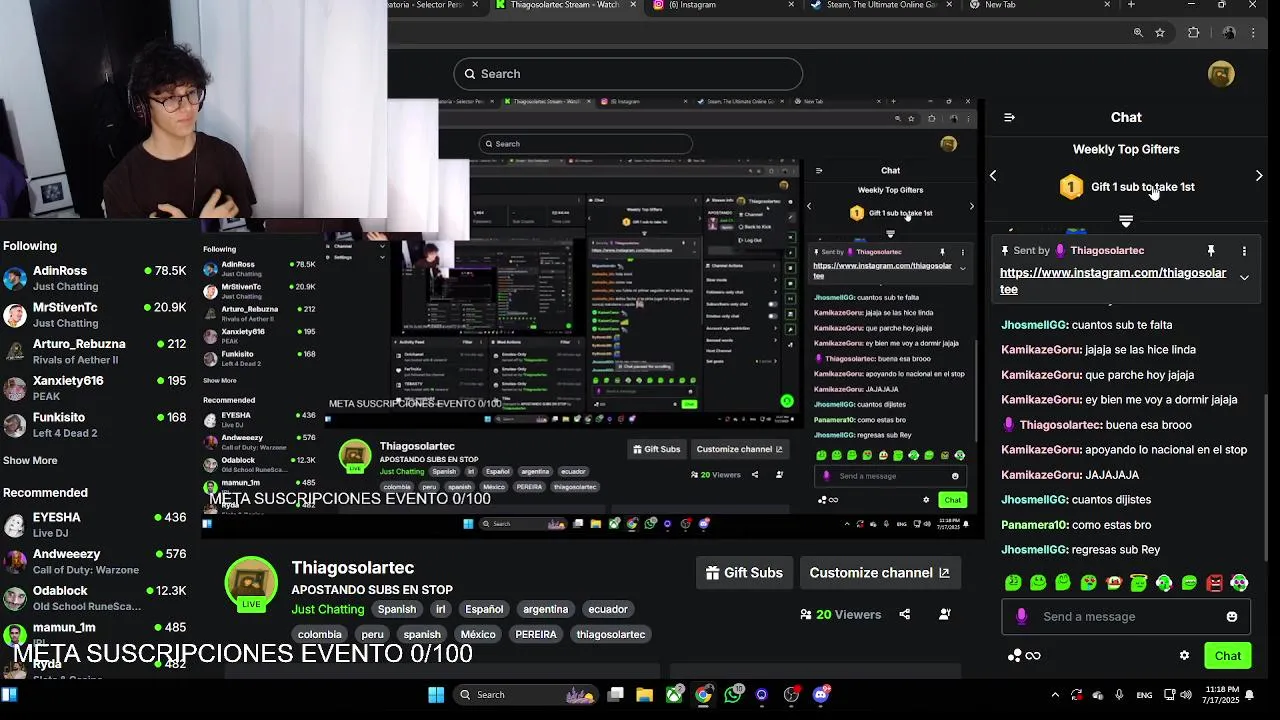Select the Spanish tag
The height and width of the screenshot is (720, 1280).
(x=397, y=609)
